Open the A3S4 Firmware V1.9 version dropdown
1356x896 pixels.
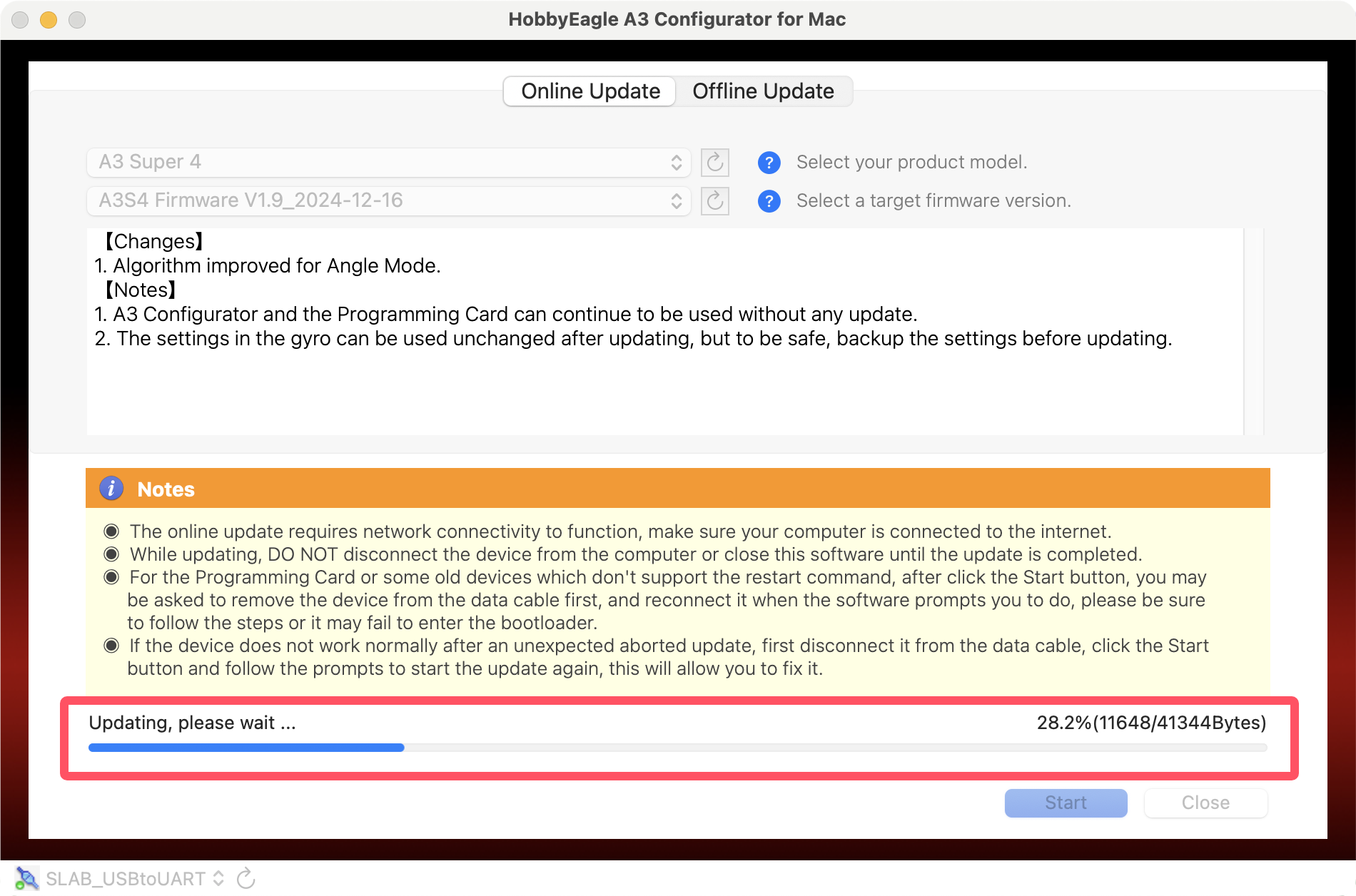coord(388,201)
